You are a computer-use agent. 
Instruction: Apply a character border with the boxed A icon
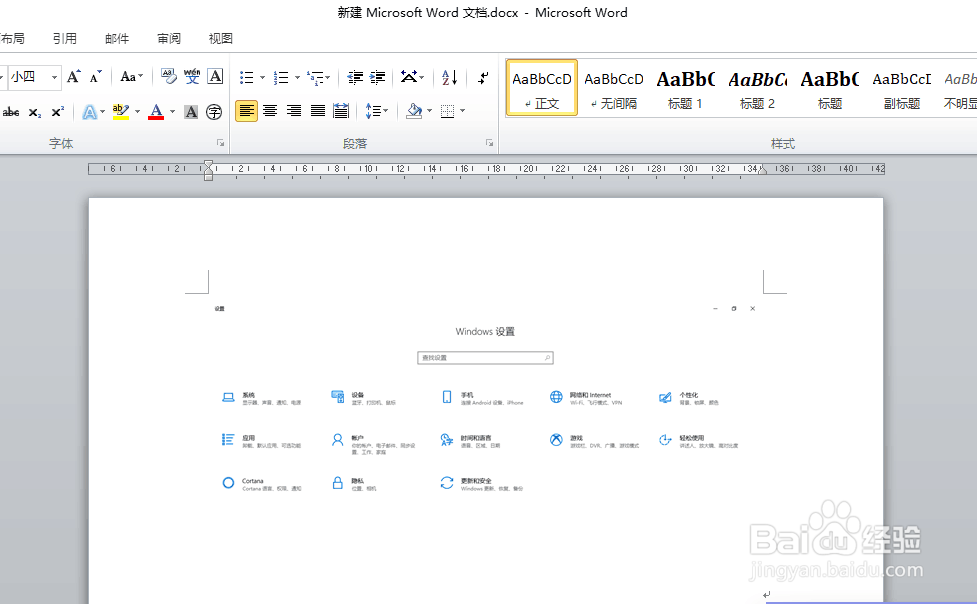[x=215, y=77]
